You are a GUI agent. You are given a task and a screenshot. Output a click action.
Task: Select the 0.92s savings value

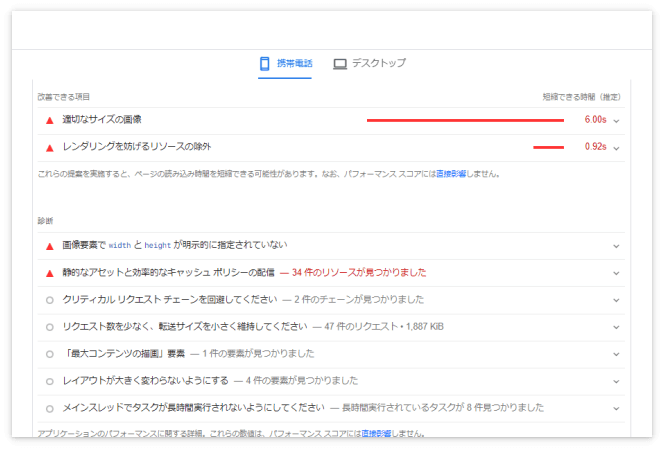595,147
